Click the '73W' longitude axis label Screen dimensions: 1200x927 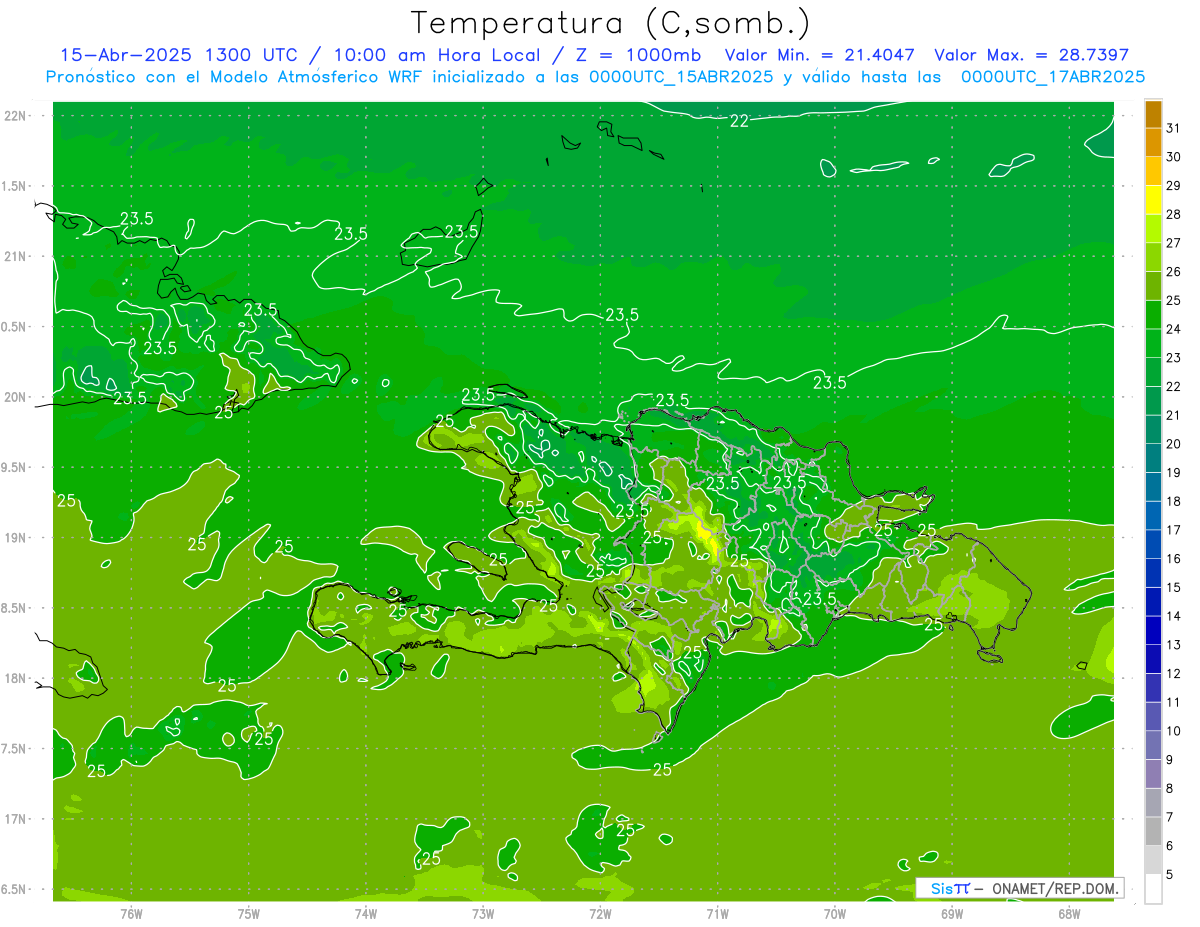click(x=483, y=913)
